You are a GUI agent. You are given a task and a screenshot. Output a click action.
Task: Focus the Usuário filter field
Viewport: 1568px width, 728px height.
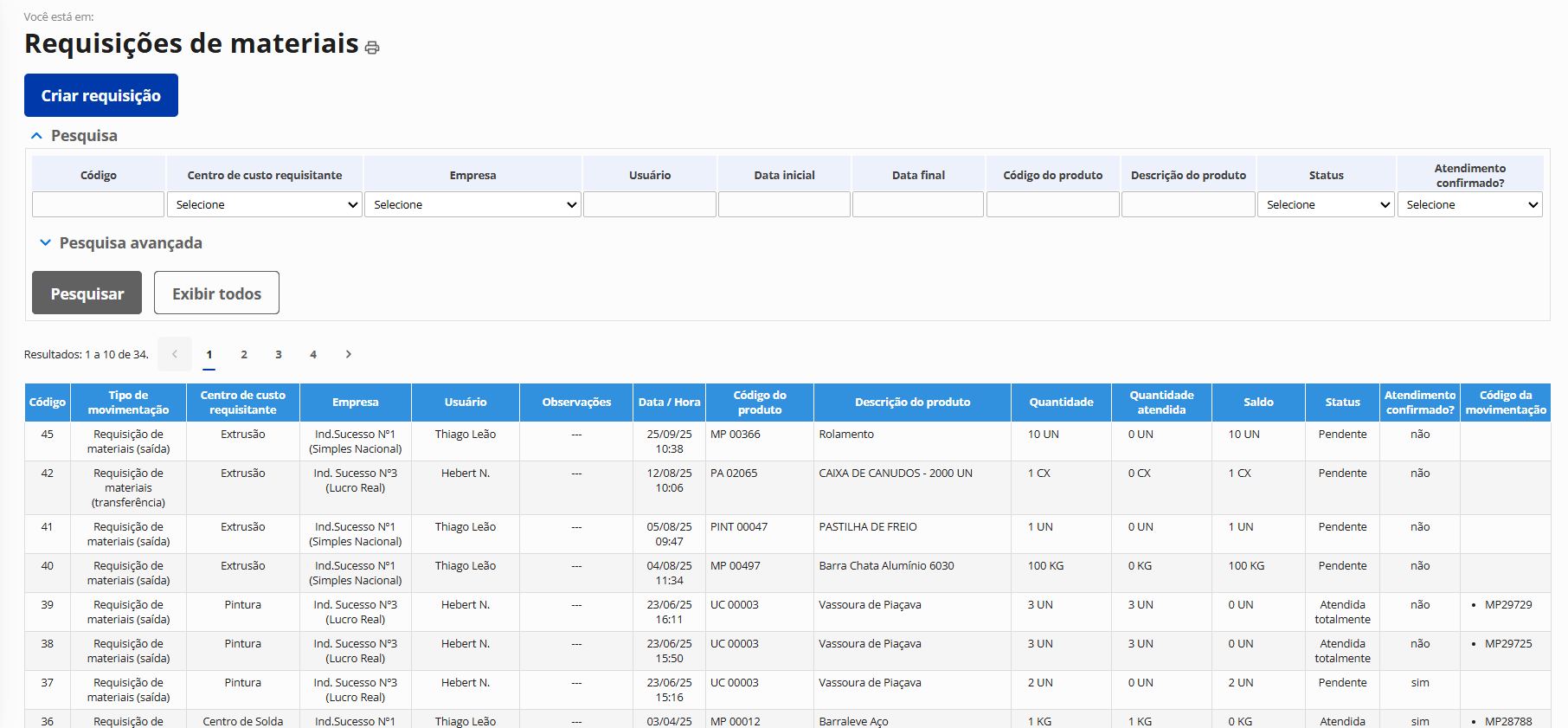pyautogui.click(x=649, y=205)
